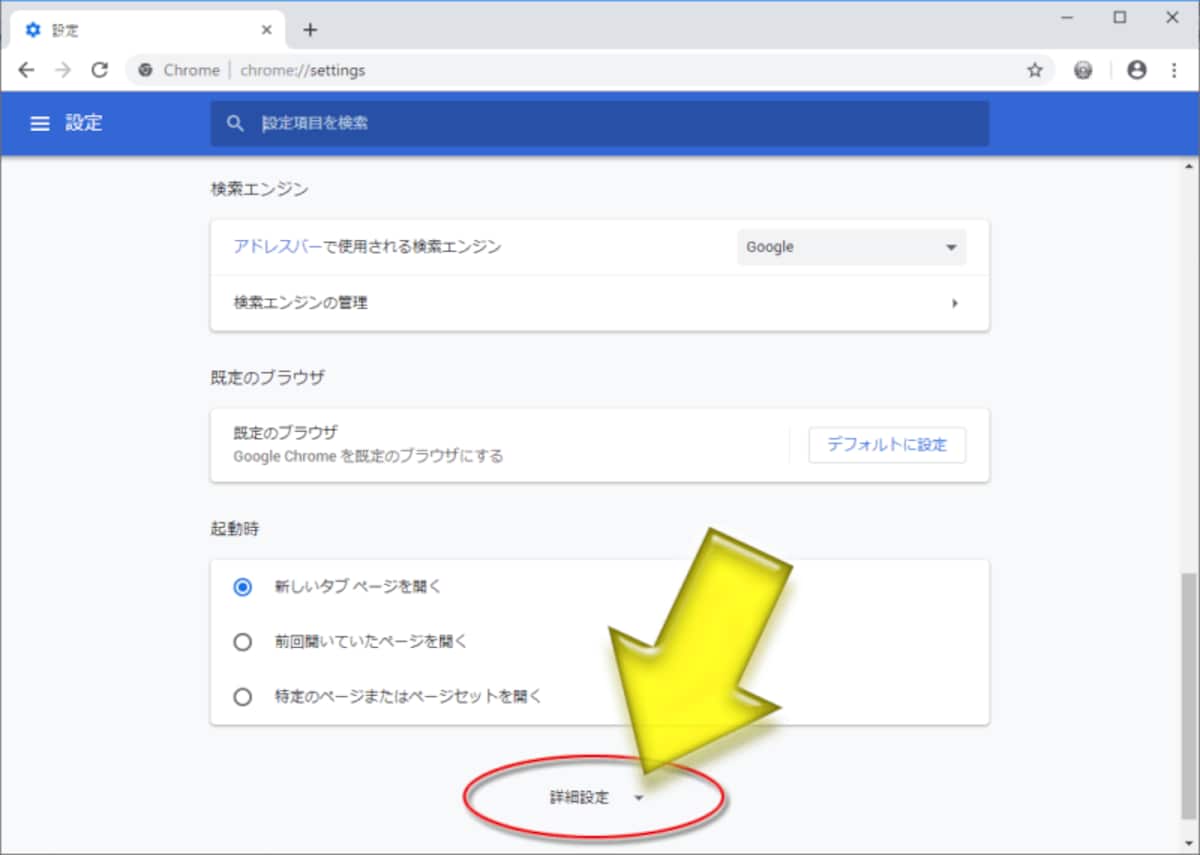Screen dimensions: 1200x855
Task: Click デフォルトに設定 button
Action: pyautogui.click(x=887, y=445)
